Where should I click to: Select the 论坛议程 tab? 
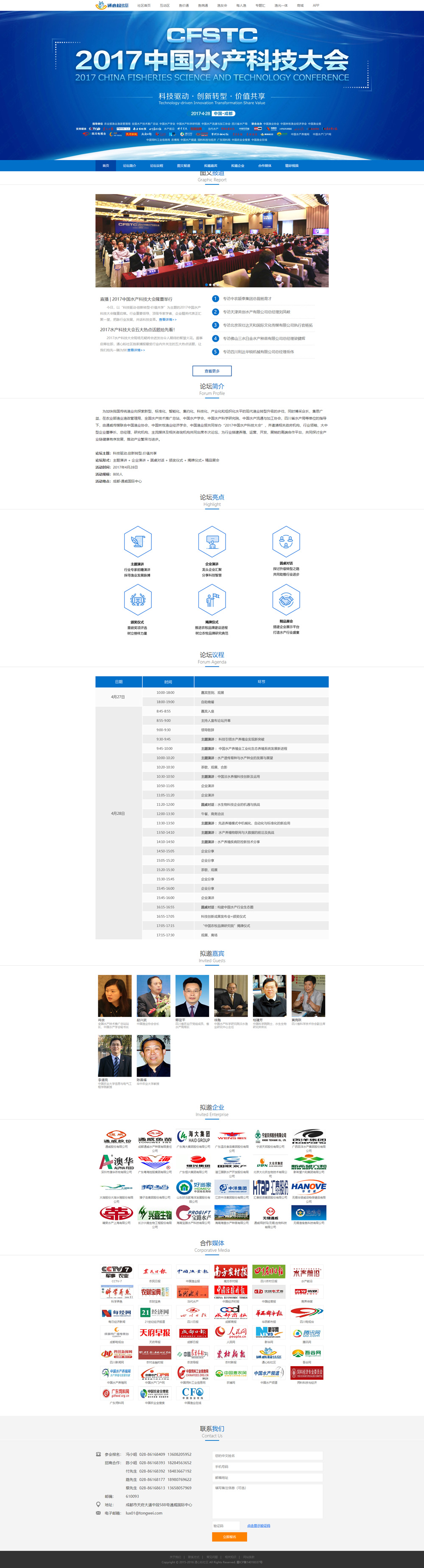point(156,166)
